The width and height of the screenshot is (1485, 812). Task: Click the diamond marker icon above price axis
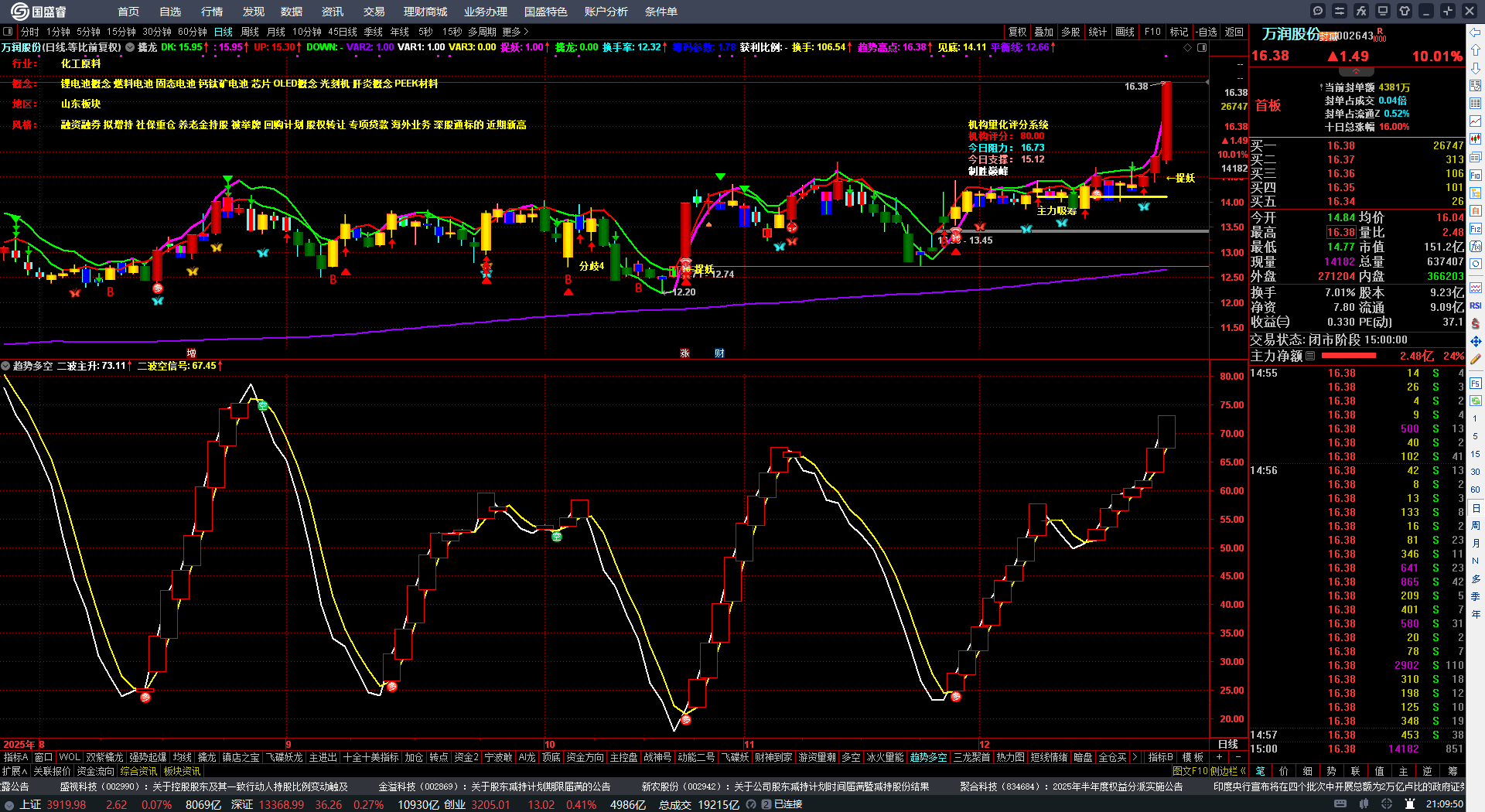(x=1188, y=48)
